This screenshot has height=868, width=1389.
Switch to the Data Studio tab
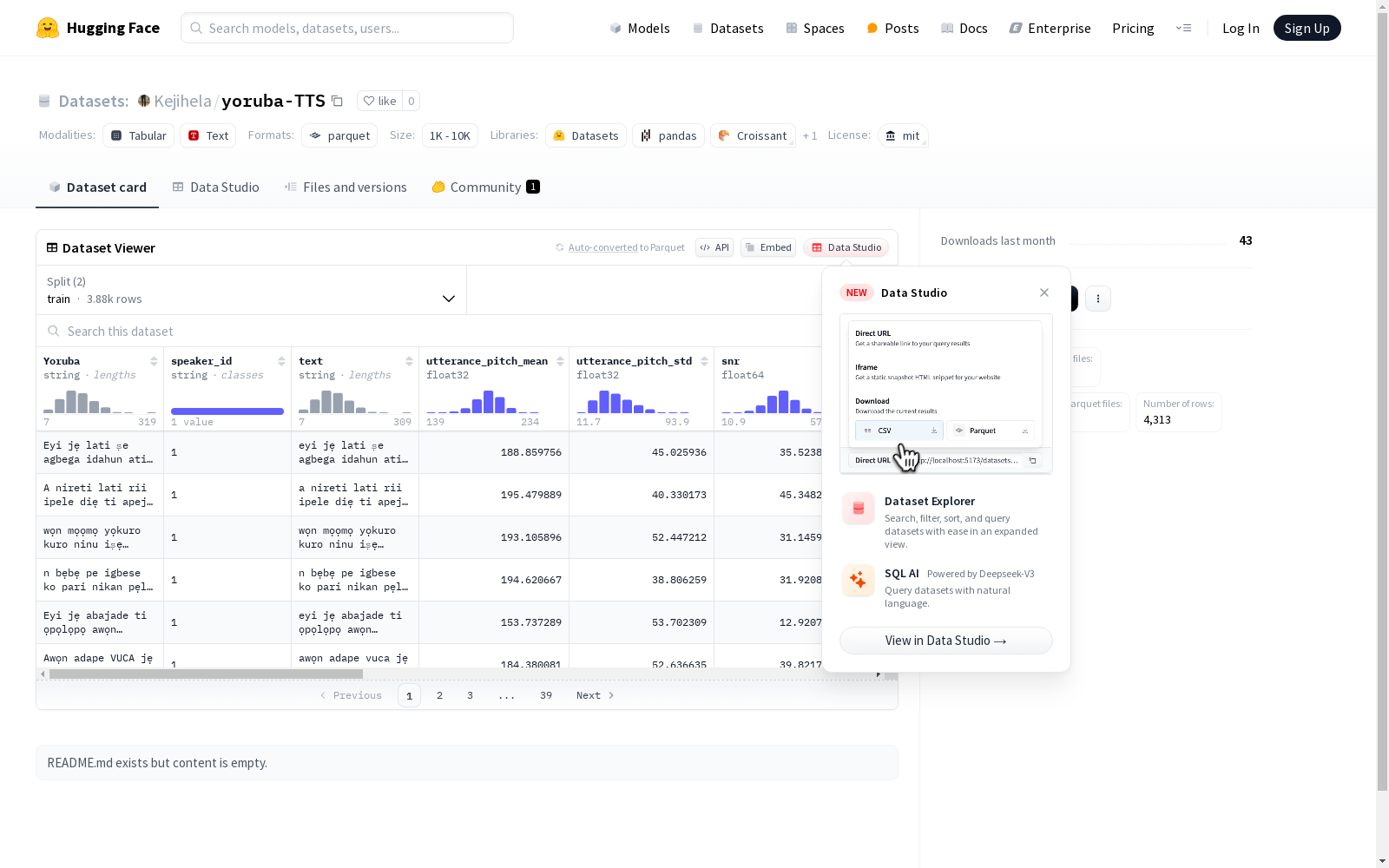(215, 187)
